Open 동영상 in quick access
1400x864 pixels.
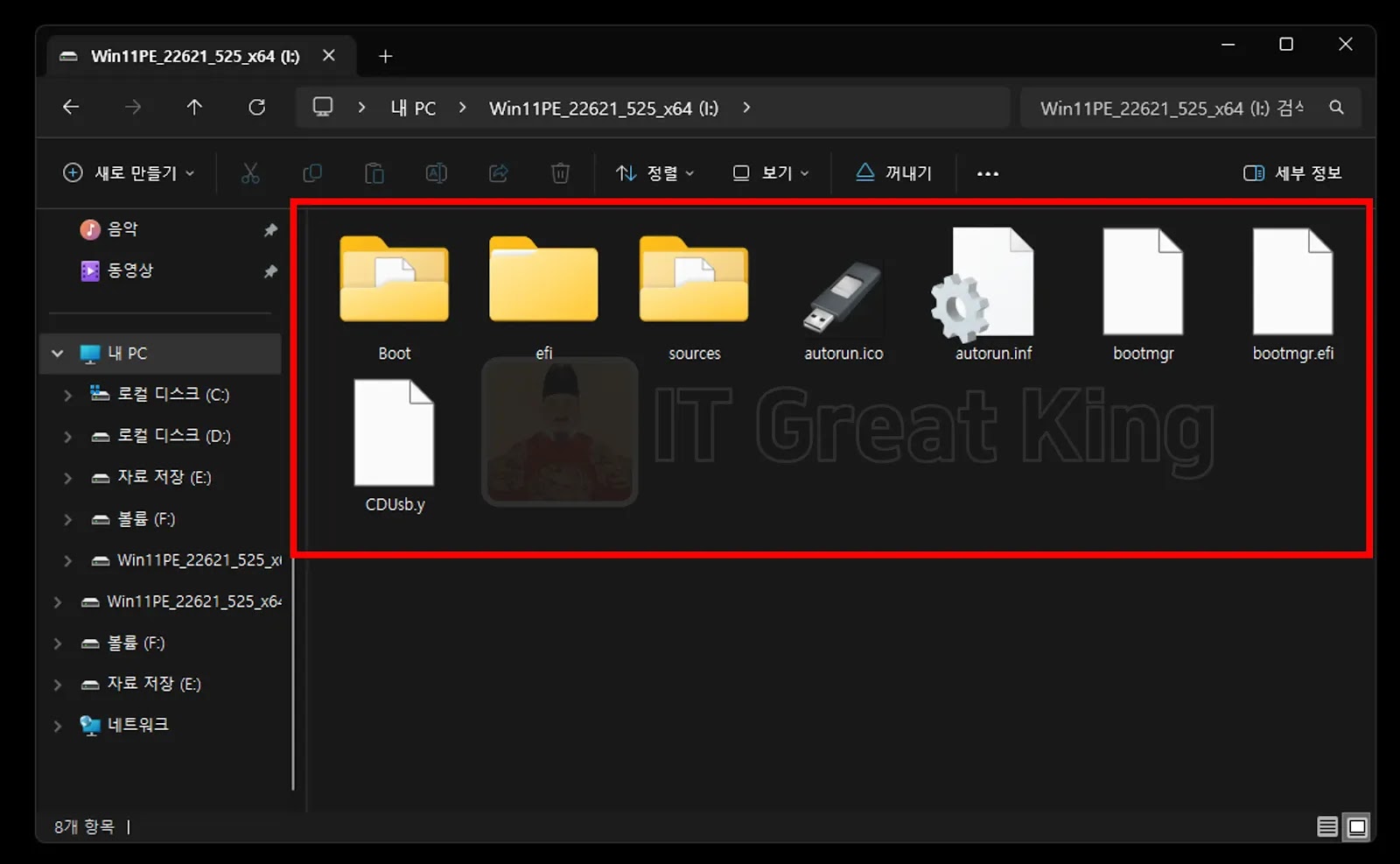click(116, 270)
